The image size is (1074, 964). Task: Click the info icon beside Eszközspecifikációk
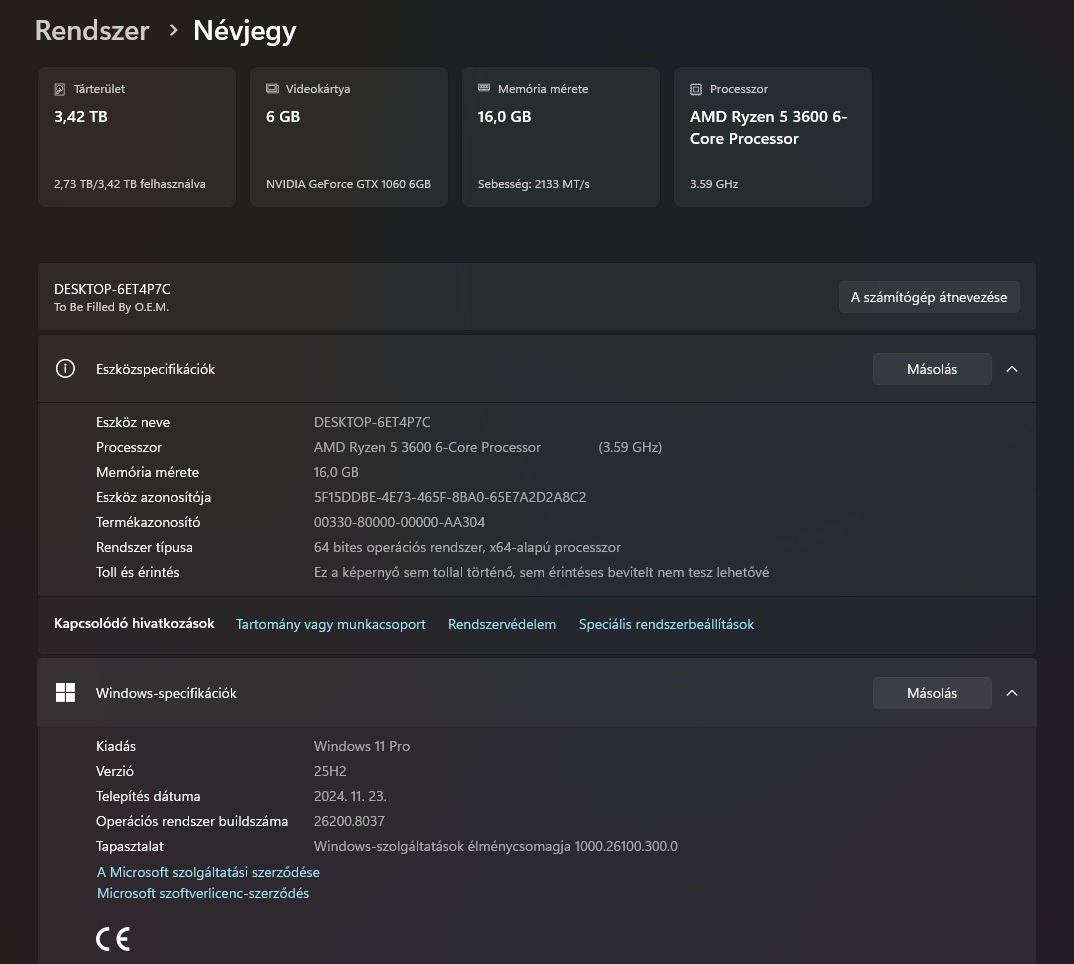(65, 369)
